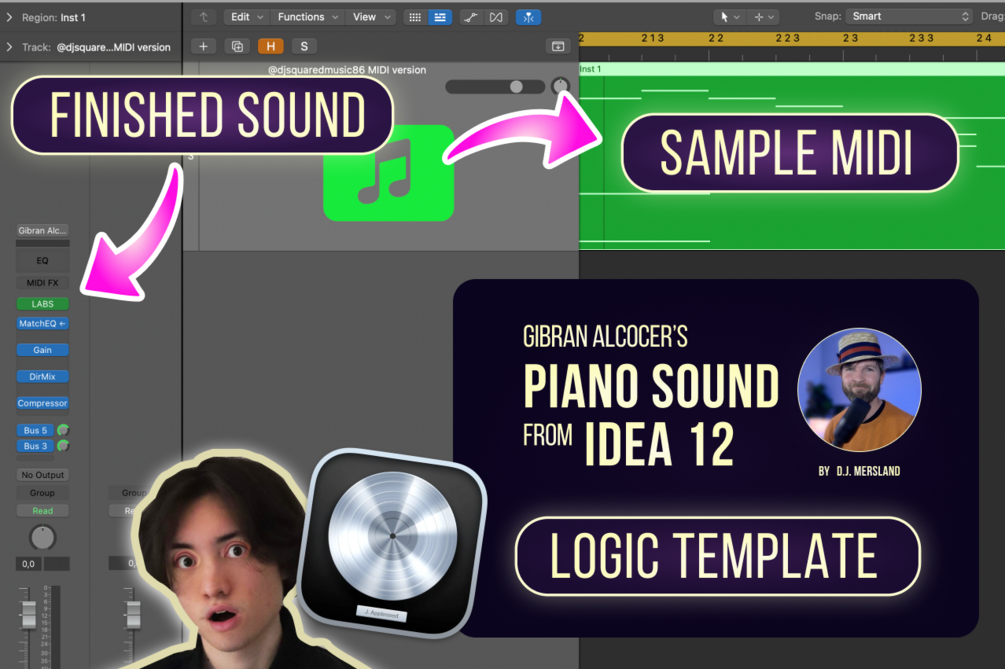Expand the Region: Inst 1 inspector
This screenshot has height=669, width=1005.
[9, 18]
